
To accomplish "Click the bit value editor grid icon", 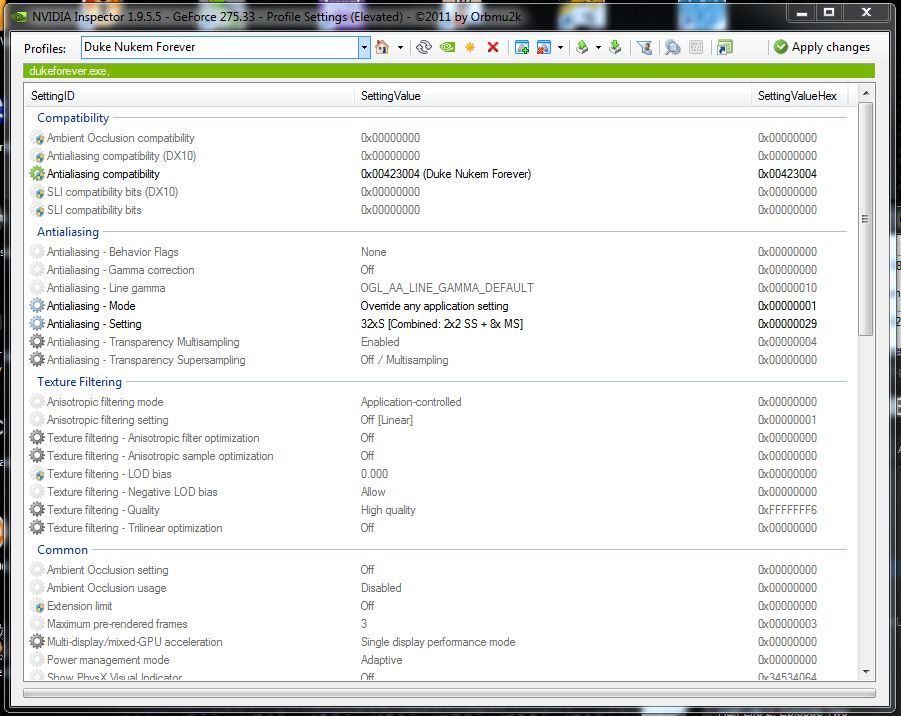I will (x=696, y=47).
